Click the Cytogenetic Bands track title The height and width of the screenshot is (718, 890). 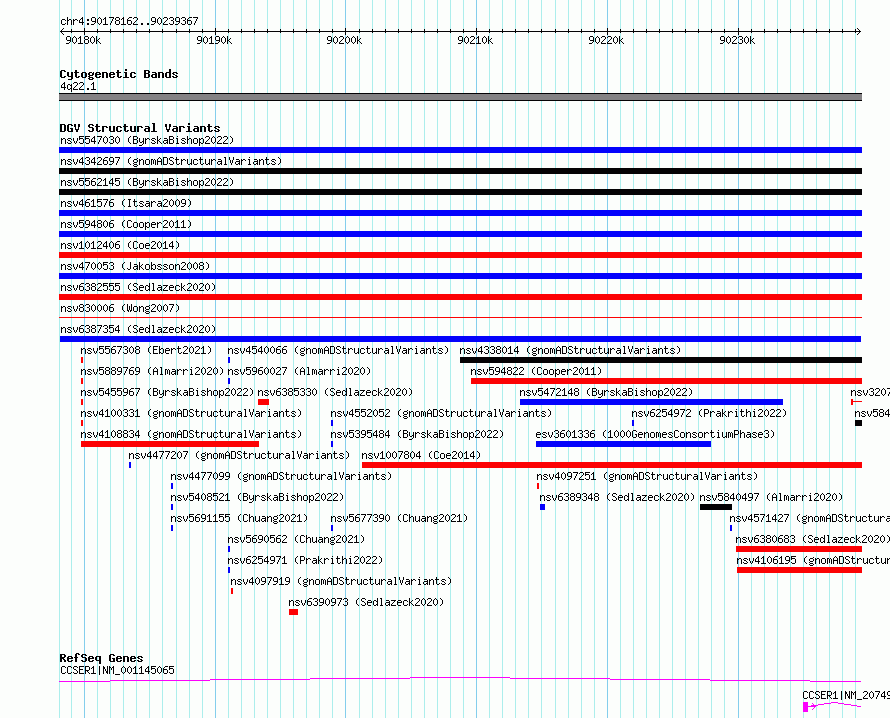[119, 74]
